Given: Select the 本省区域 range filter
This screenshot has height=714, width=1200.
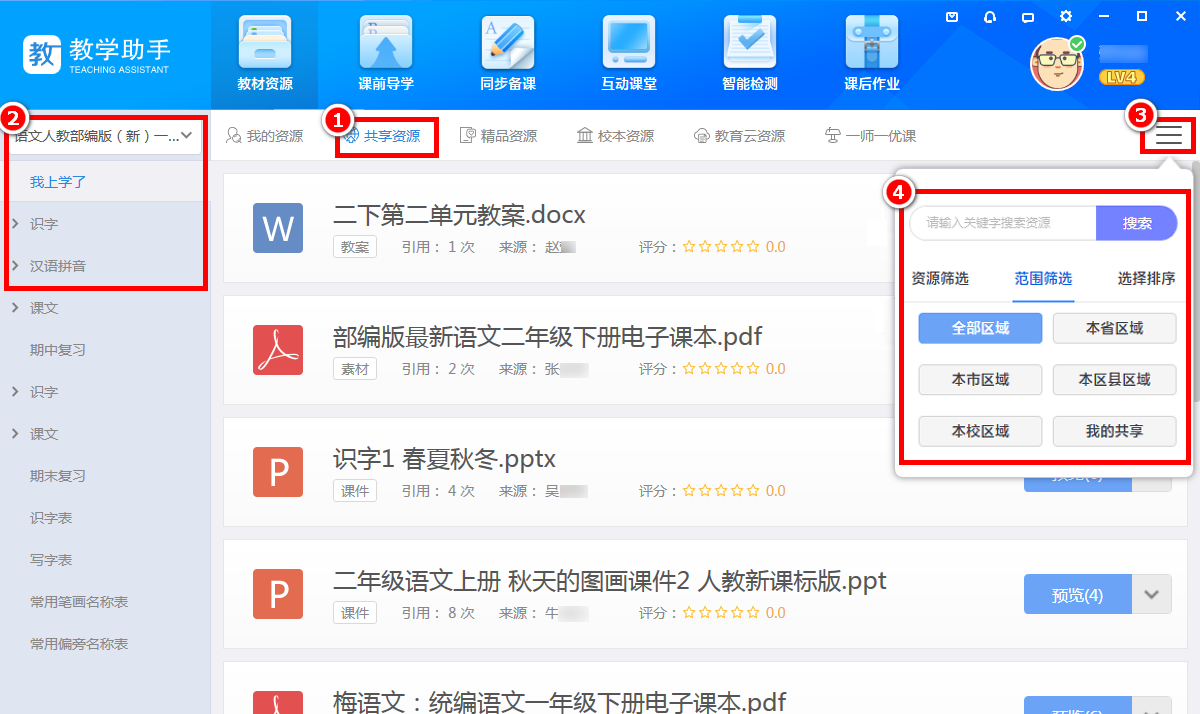Looking at the screenshot, I should click(1114, 328).
